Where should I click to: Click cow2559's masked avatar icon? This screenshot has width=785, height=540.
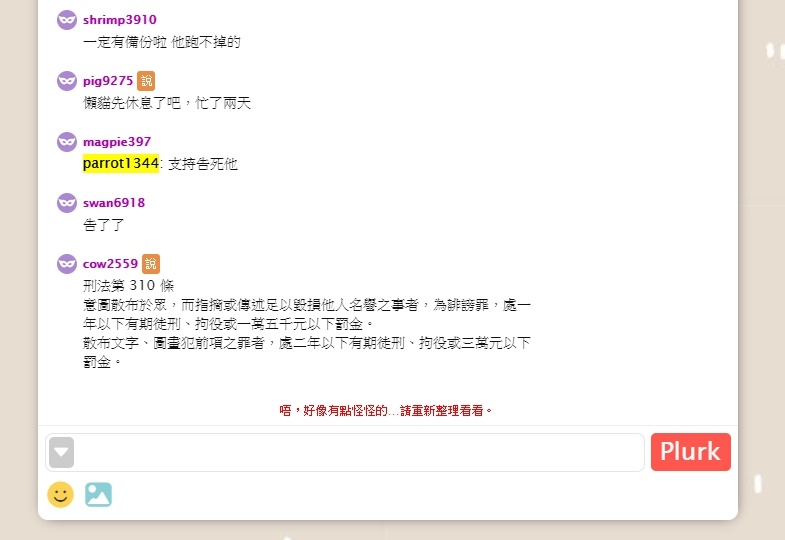click(67, 264)
